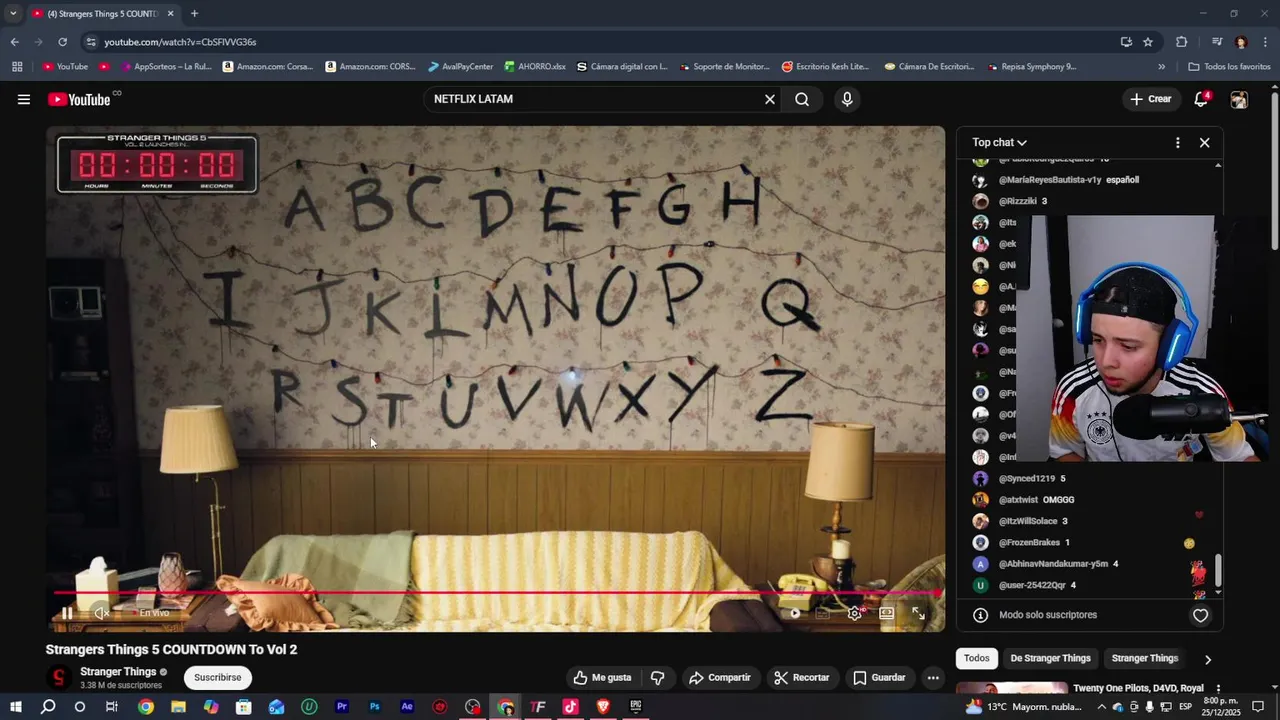
Task: Send a heart reaction in chat
Action: click(x=1201, y=615)
